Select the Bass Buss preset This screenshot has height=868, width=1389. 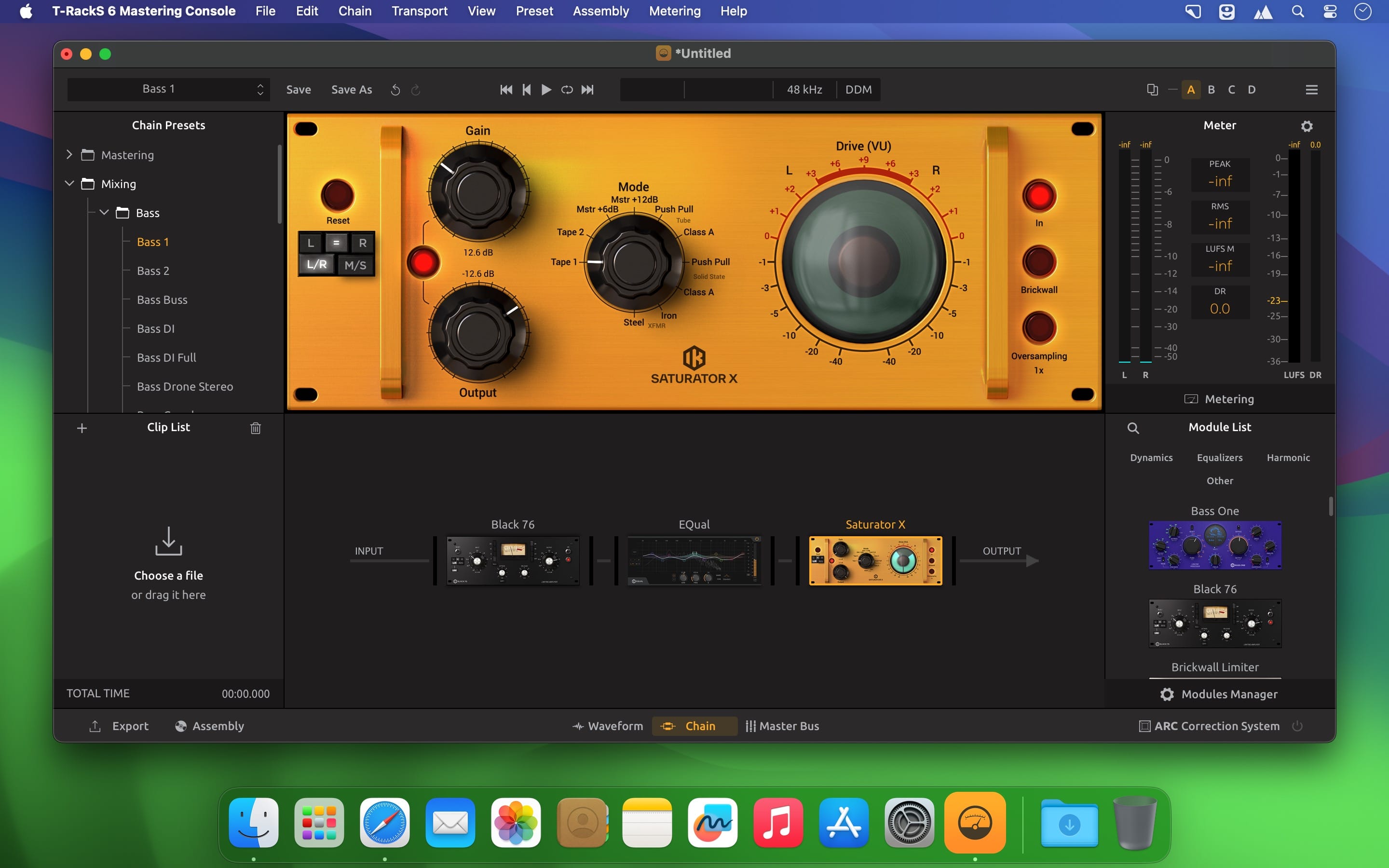(x=162, y=299)
